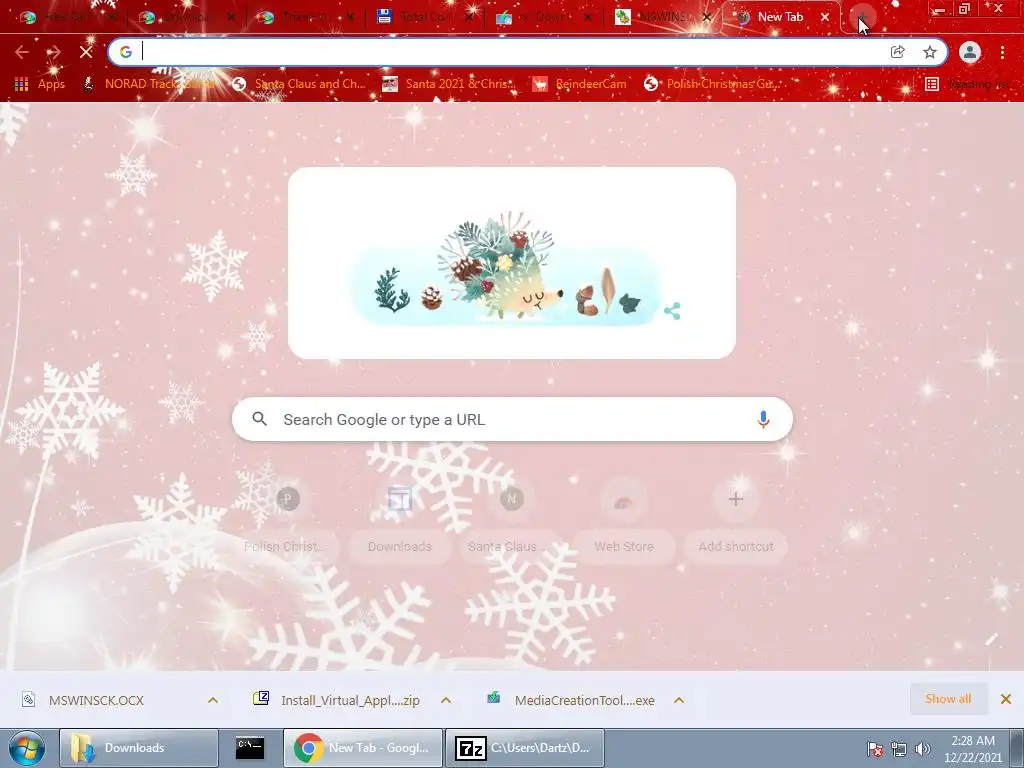Open downloaded Install_Virtual_Appl....zip file
Viewport: 1024px width, 768px height.
coord(350,700)
